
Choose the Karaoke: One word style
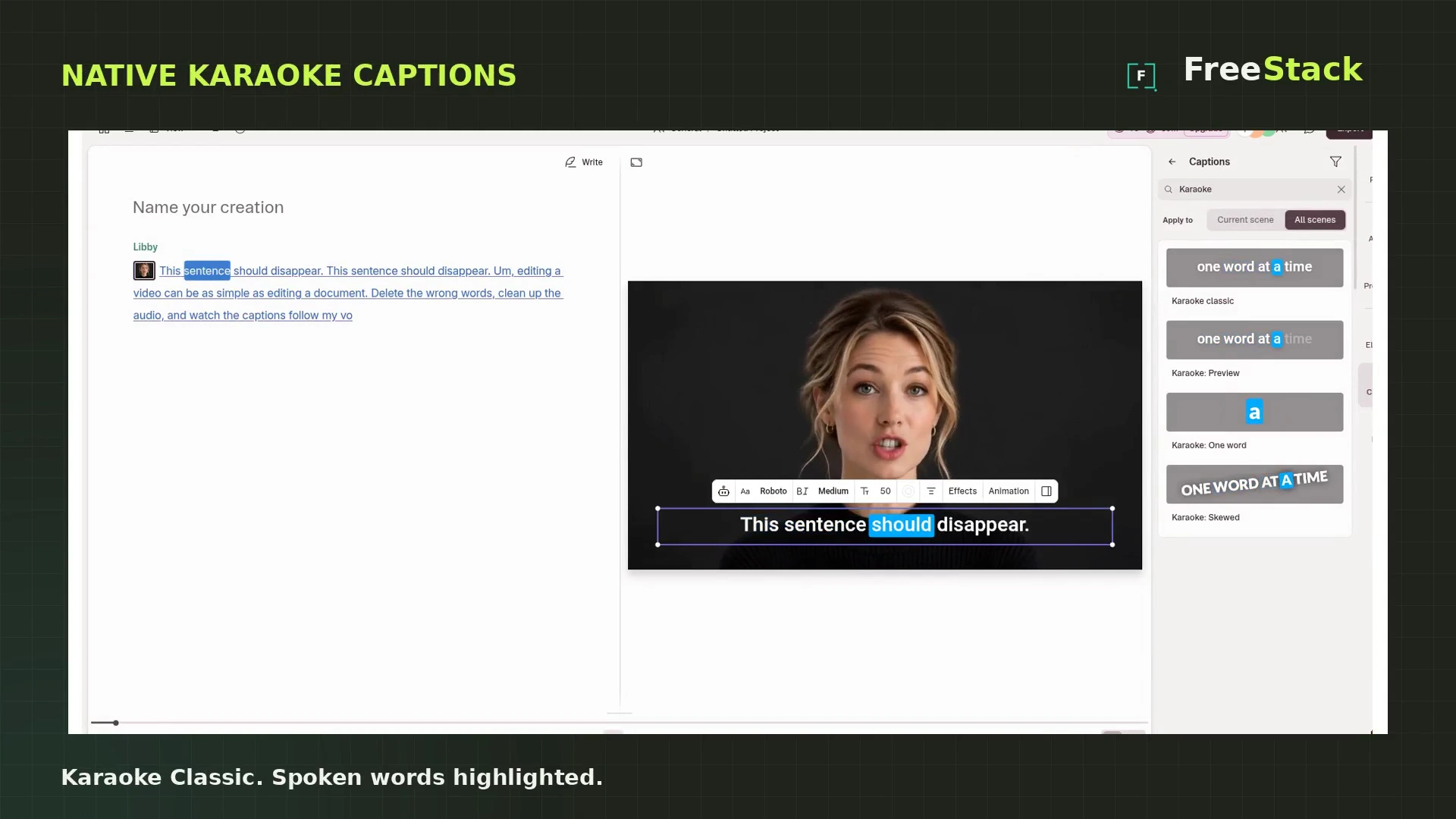pyautogui.click(x=1254, y=412)
